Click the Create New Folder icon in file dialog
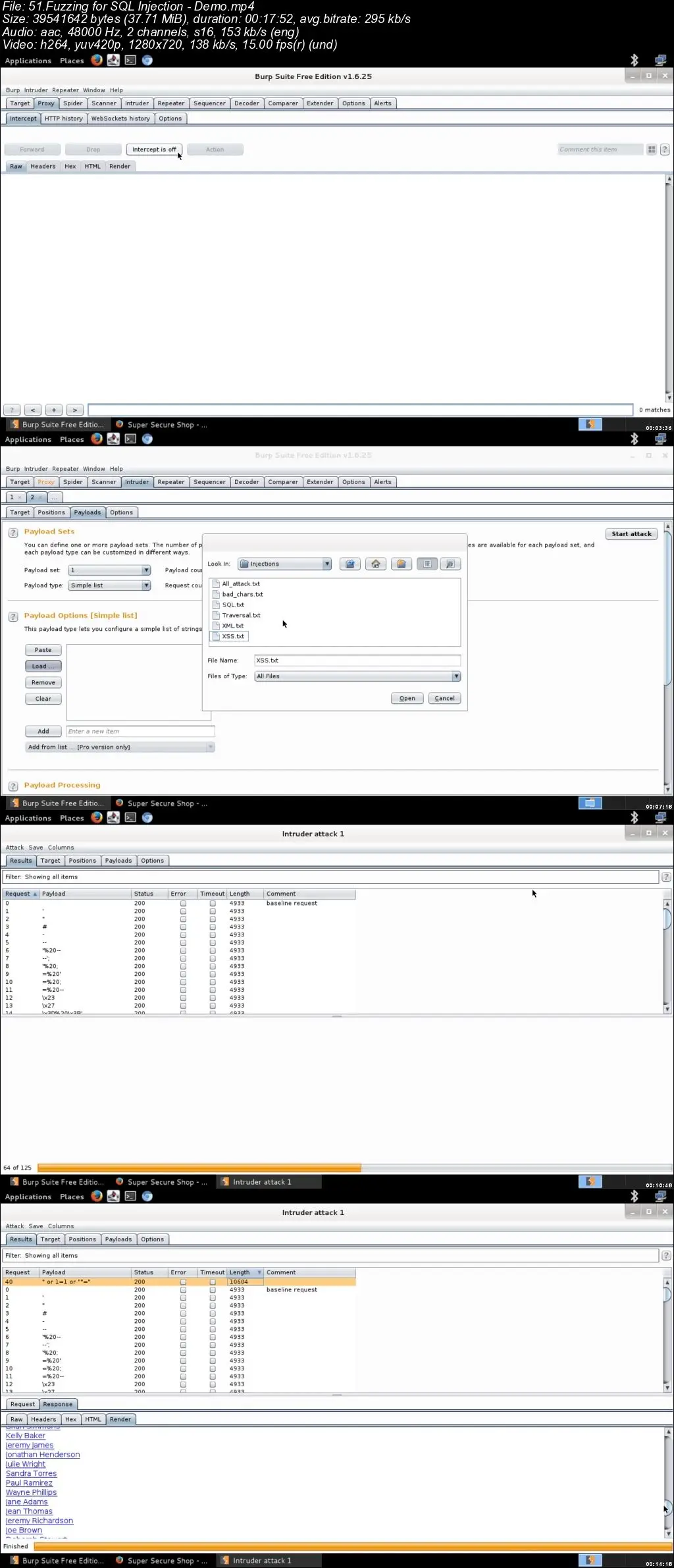 [x=402, y=564]
